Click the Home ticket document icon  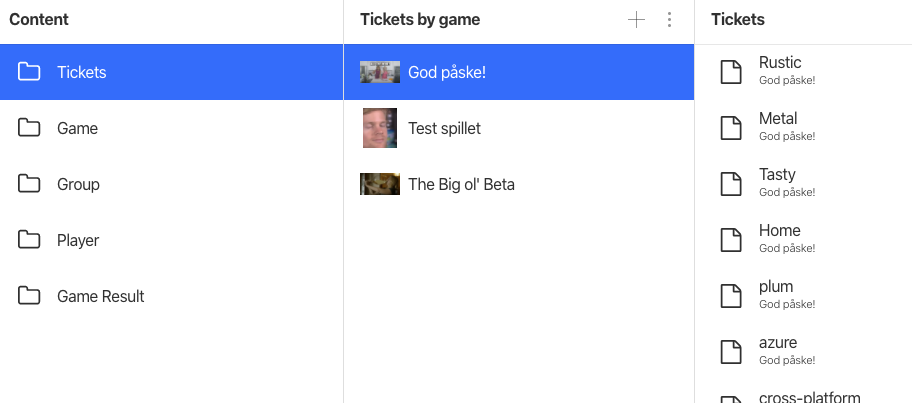point(732,239)
